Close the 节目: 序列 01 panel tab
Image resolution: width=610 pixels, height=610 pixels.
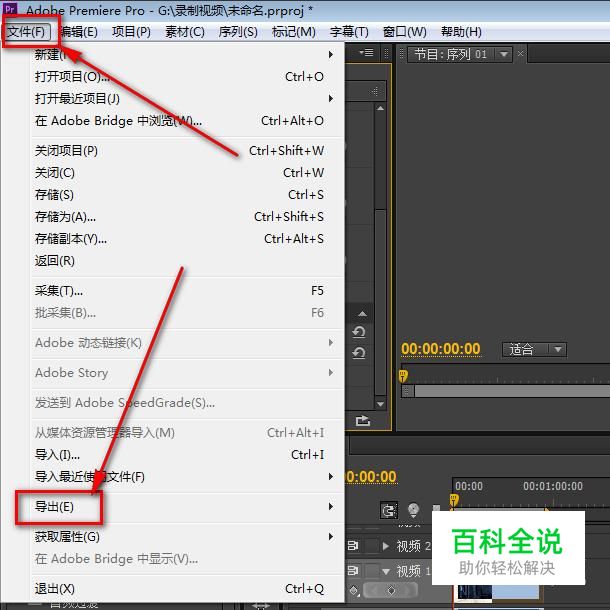(x=520, y=54)
